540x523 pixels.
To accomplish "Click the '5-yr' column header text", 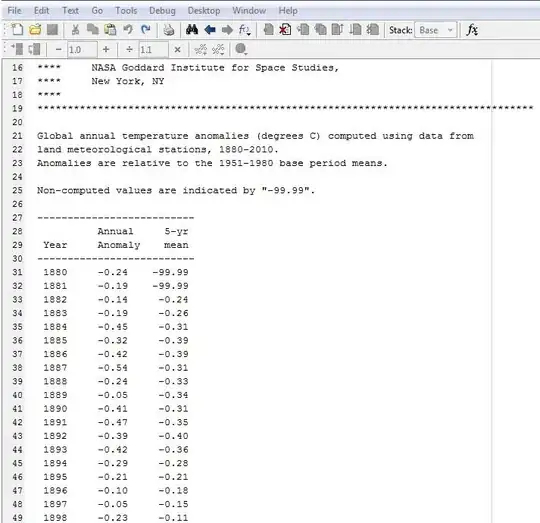I will tap(176, 231).
